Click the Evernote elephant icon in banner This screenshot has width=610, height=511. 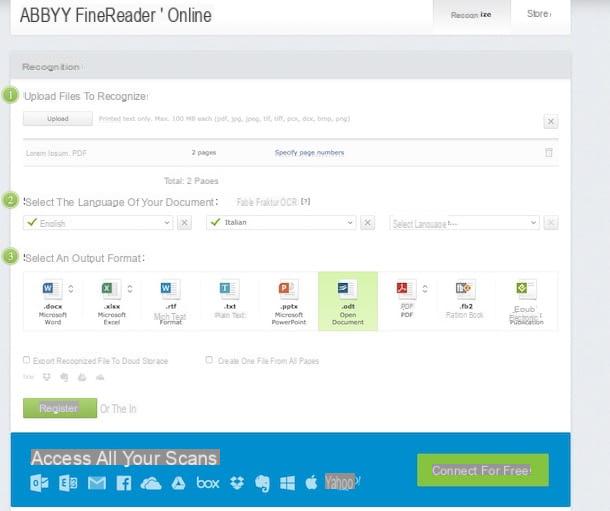pyautogui.click(x=262, y=484)
